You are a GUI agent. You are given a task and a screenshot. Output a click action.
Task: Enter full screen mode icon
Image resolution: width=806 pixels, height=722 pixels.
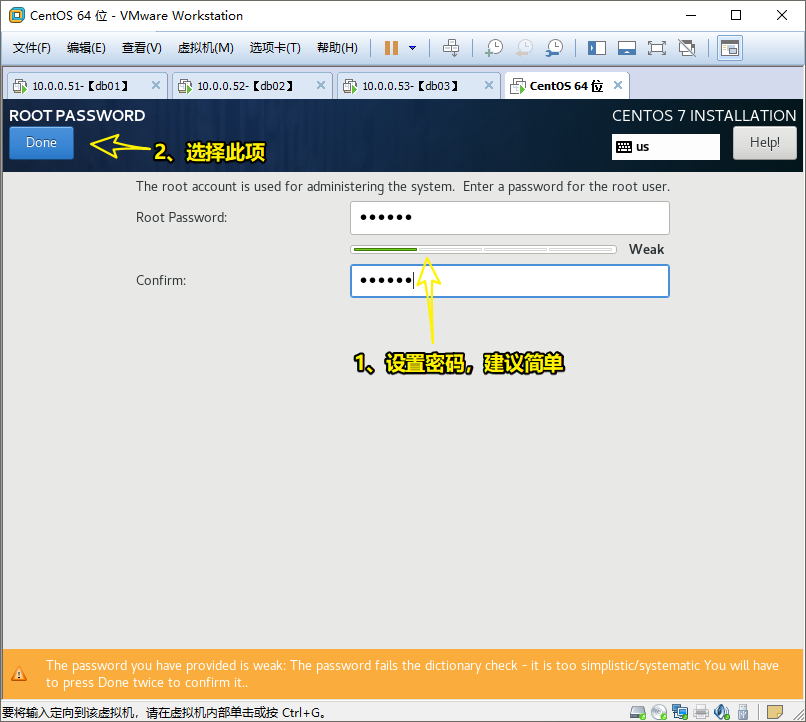(x=656, y=48)
